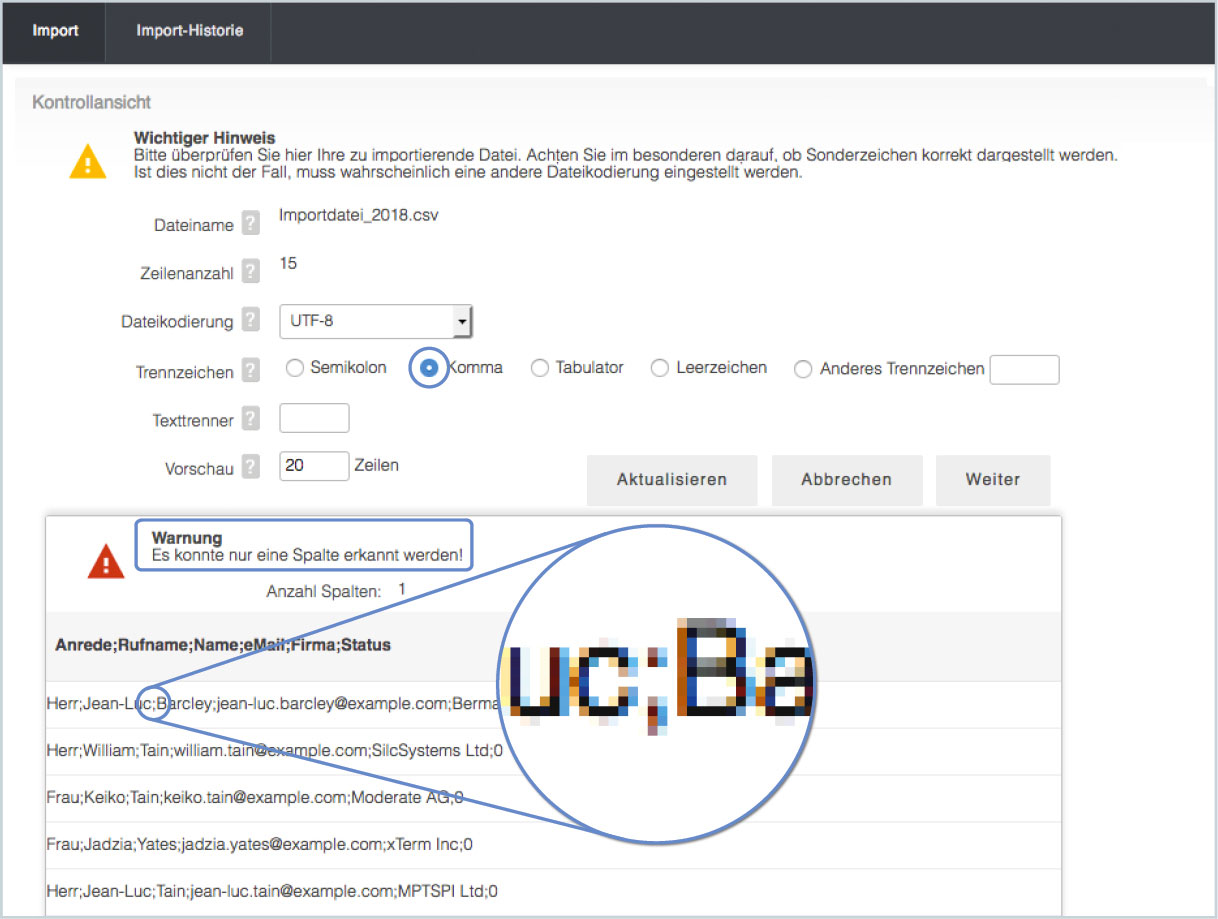
Task: Click the help icon beside Dateikodierung
Action: [251, 321]
